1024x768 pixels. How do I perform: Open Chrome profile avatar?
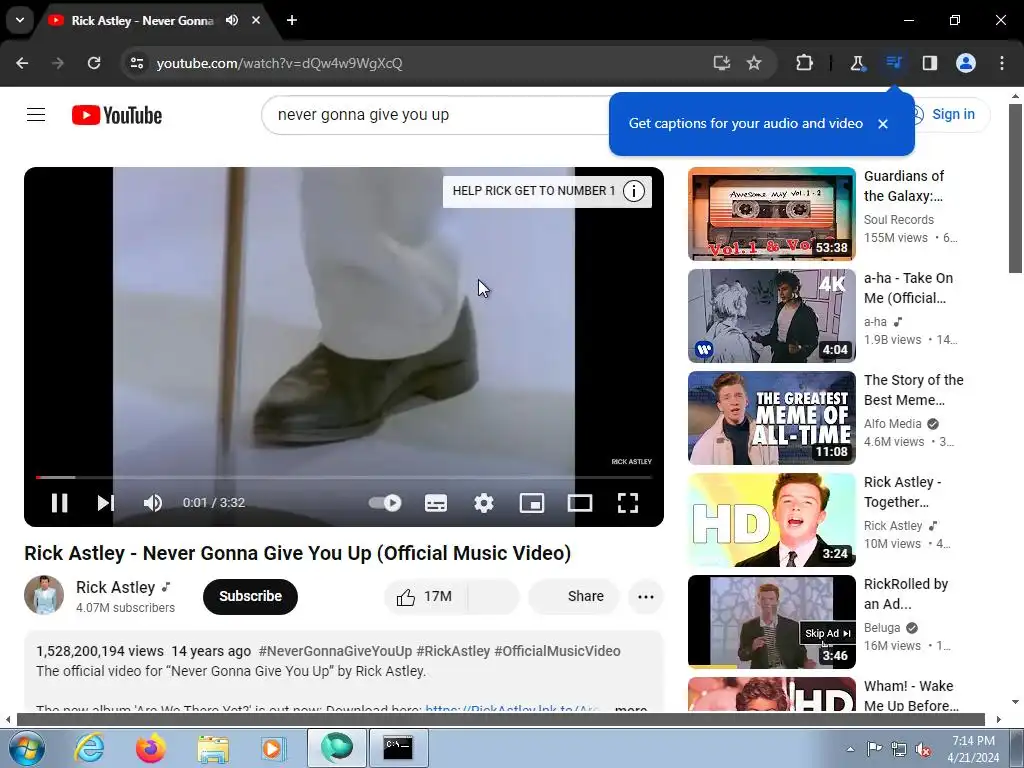[966, 63]
